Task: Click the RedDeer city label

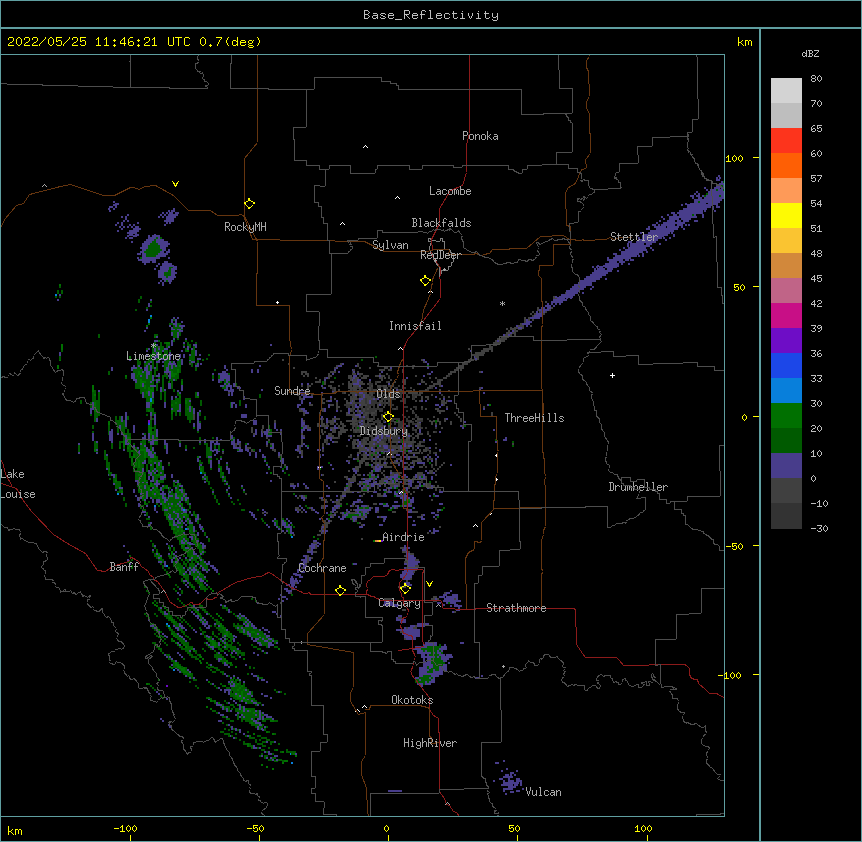Action: point(440,255)
